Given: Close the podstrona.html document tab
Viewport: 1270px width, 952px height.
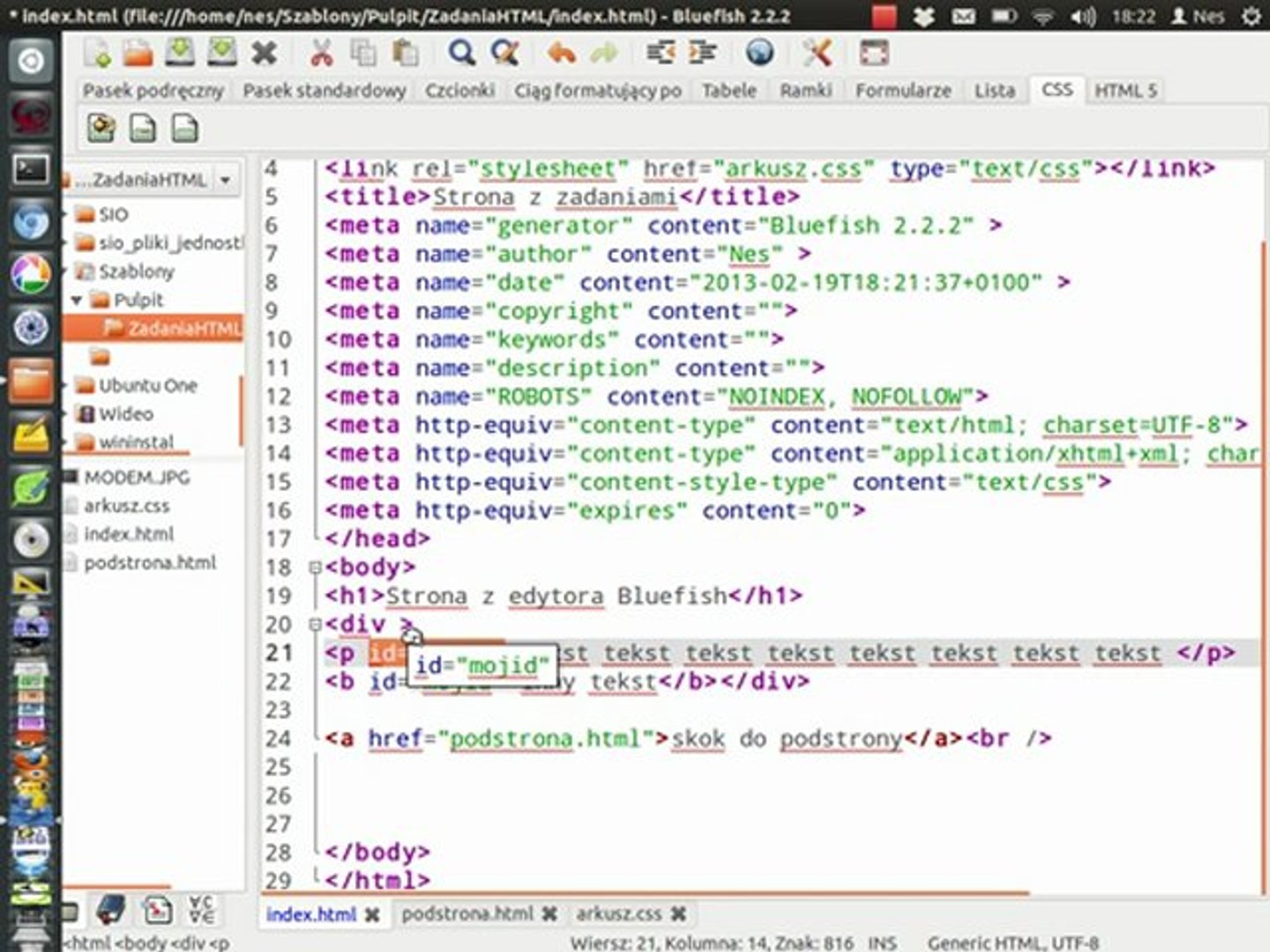Looking at the screenshot, I should [549, 914].
